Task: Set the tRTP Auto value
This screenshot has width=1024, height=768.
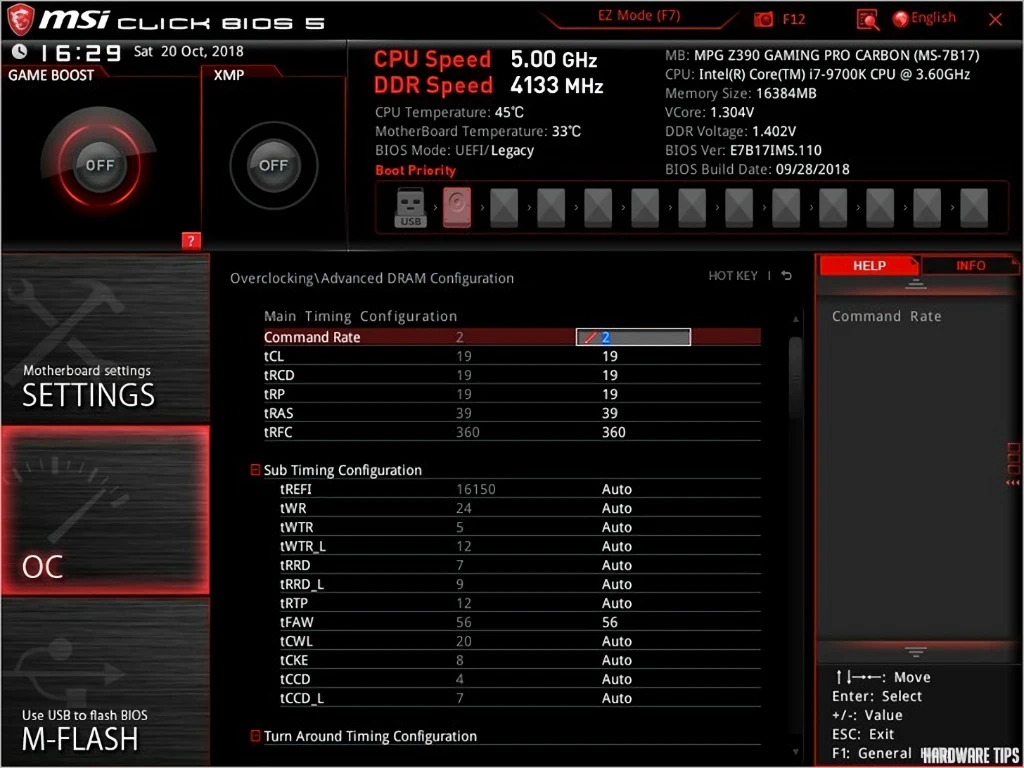Action: [x=616, y=603]
